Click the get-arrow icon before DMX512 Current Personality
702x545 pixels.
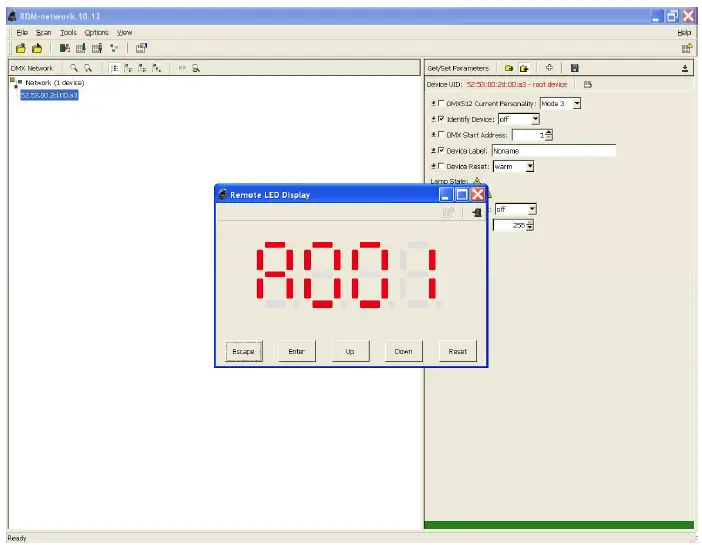(x=433, y=103)
